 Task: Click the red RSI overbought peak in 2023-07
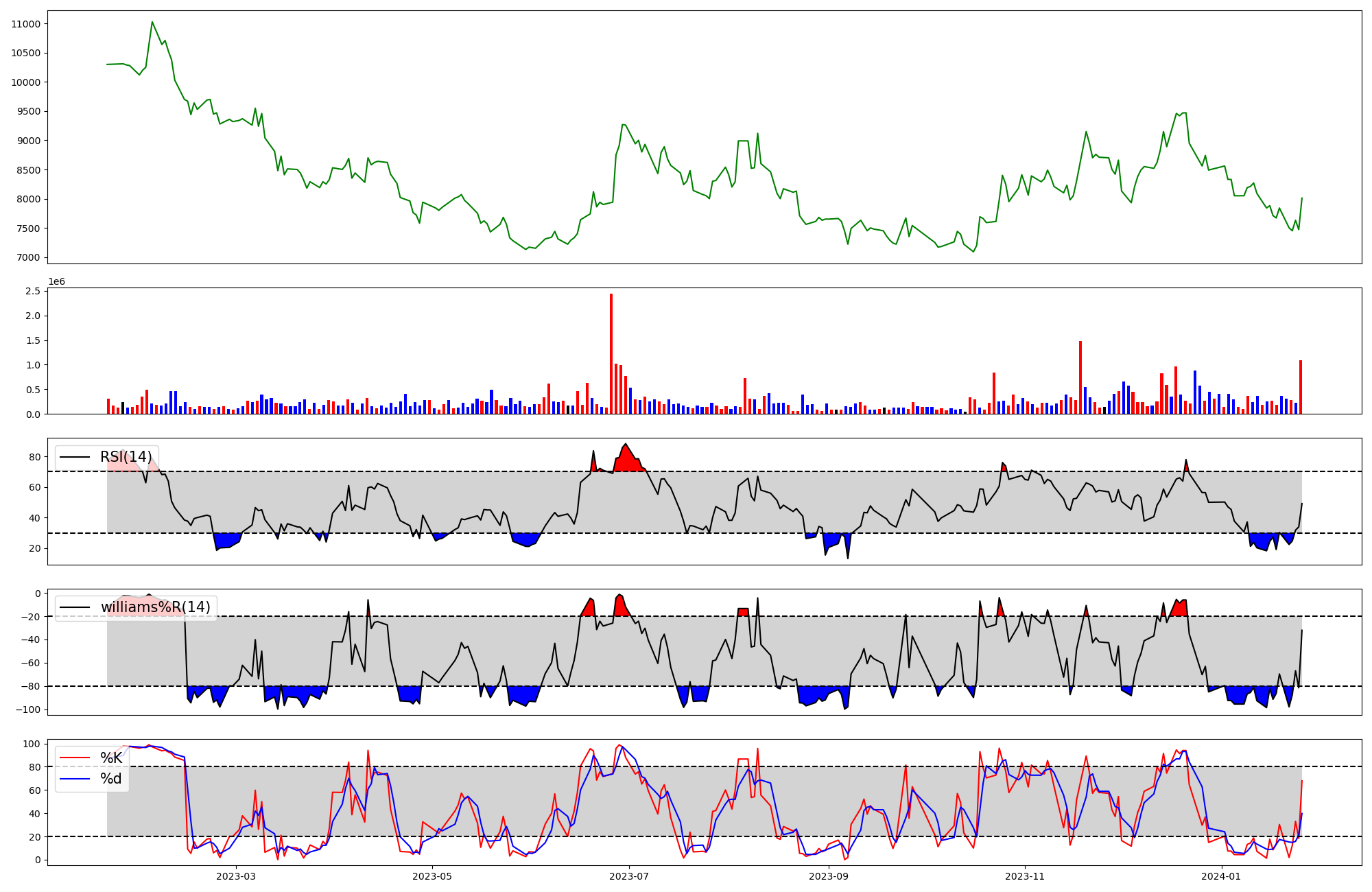pyautogui.click(x=625, y=458)
